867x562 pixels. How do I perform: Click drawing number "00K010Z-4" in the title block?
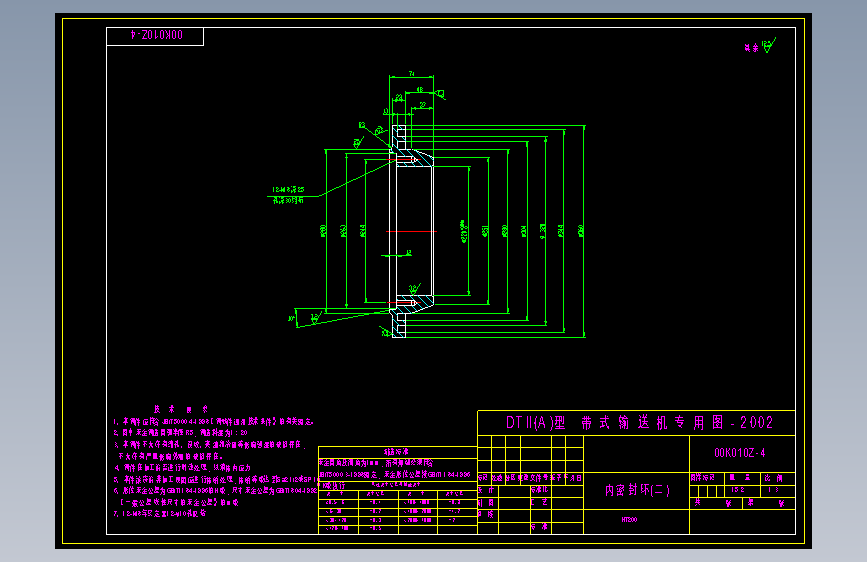[x=739, y=453]
